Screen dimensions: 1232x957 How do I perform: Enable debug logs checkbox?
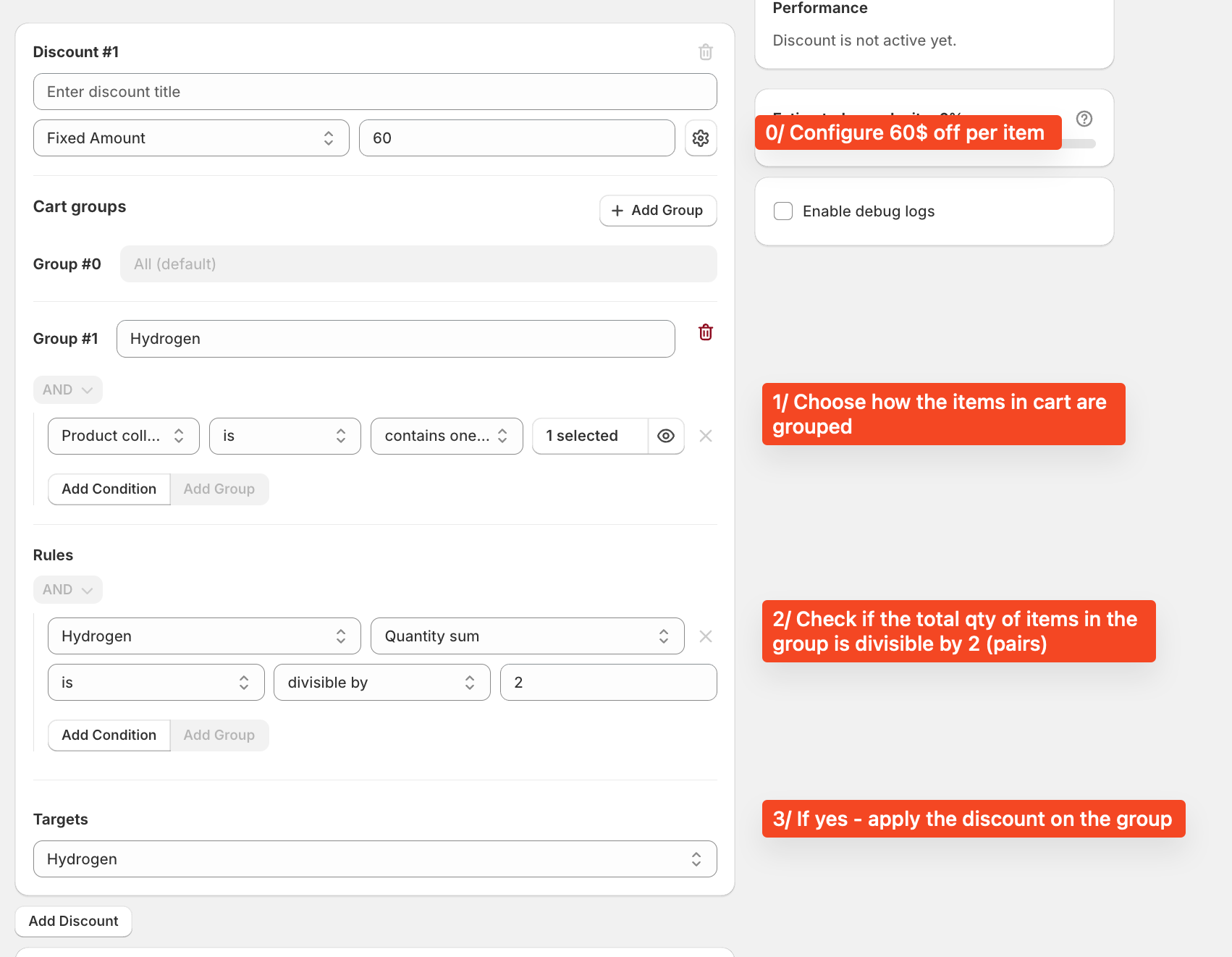click(783, 211)
